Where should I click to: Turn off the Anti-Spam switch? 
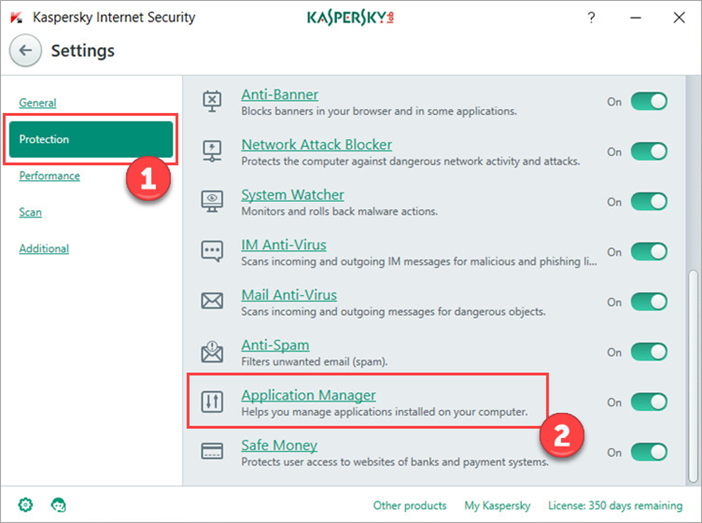[x=649, y=352]
